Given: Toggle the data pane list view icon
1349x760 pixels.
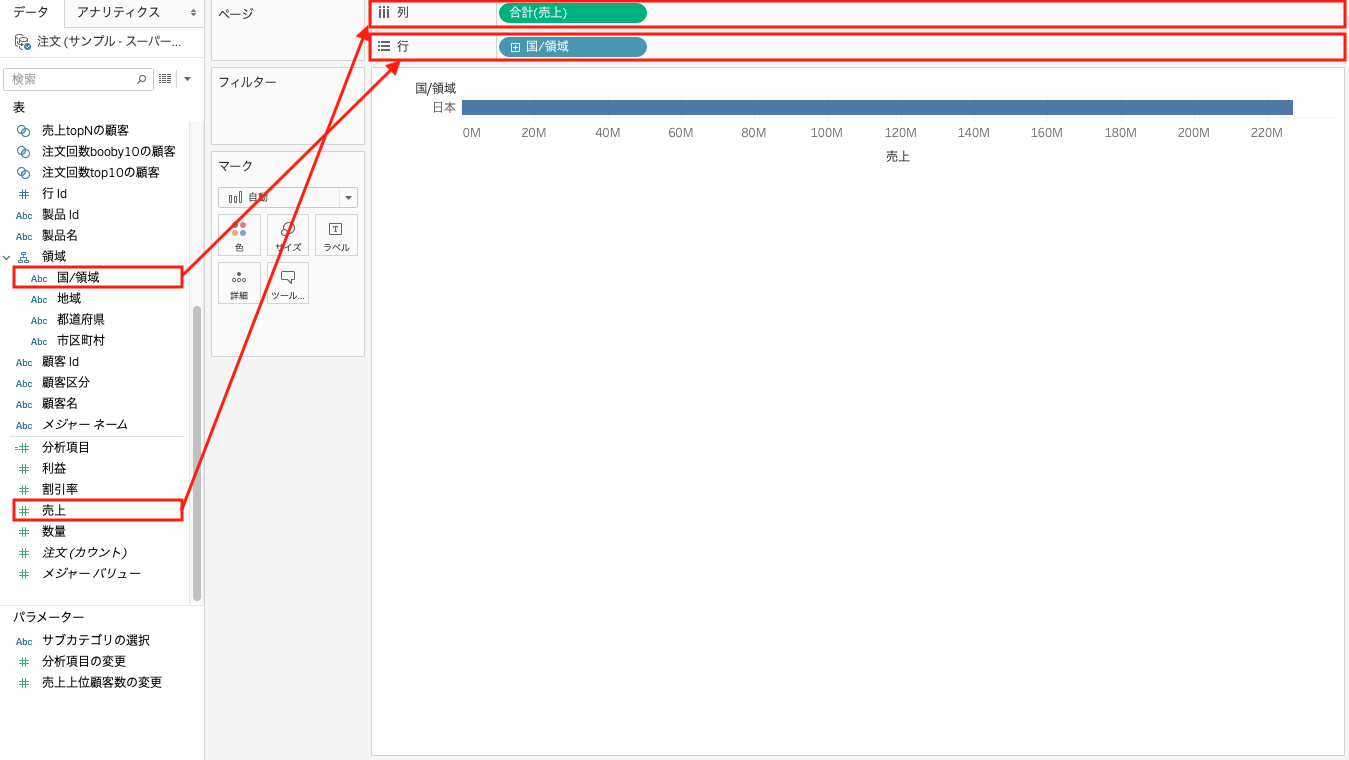Looking at the screenshot, I should [x=165, y=79].
